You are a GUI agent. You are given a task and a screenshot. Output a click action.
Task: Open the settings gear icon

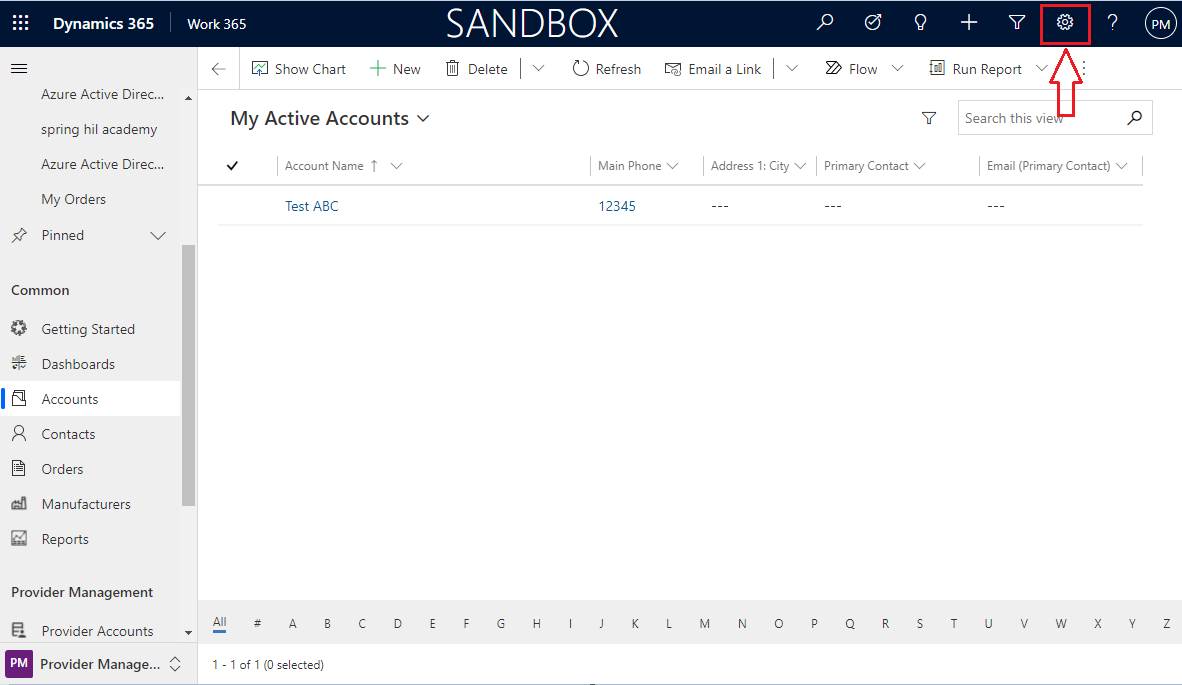click(1064, 23)
